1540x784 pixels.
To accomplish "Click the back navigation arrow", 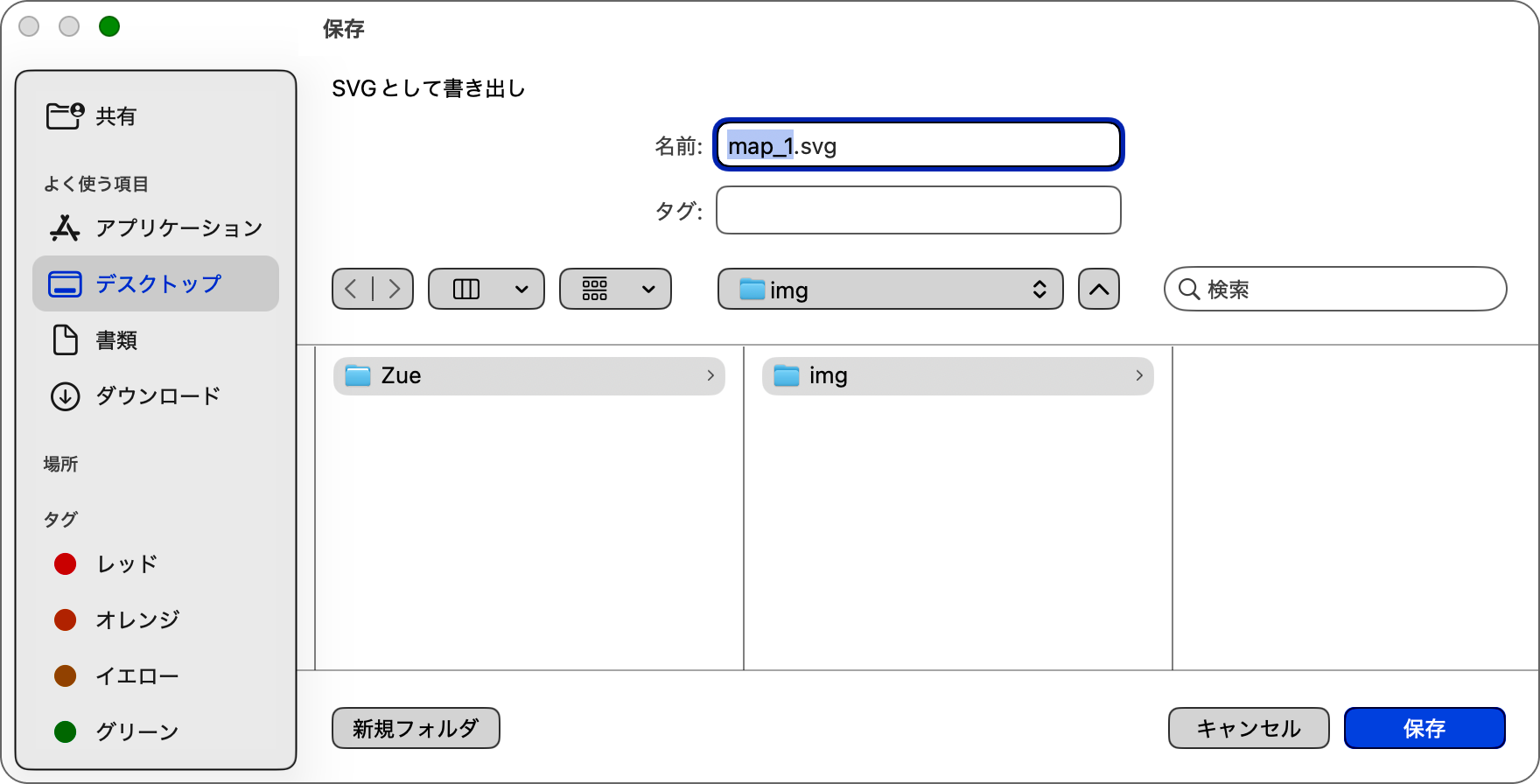I will 351,289.
